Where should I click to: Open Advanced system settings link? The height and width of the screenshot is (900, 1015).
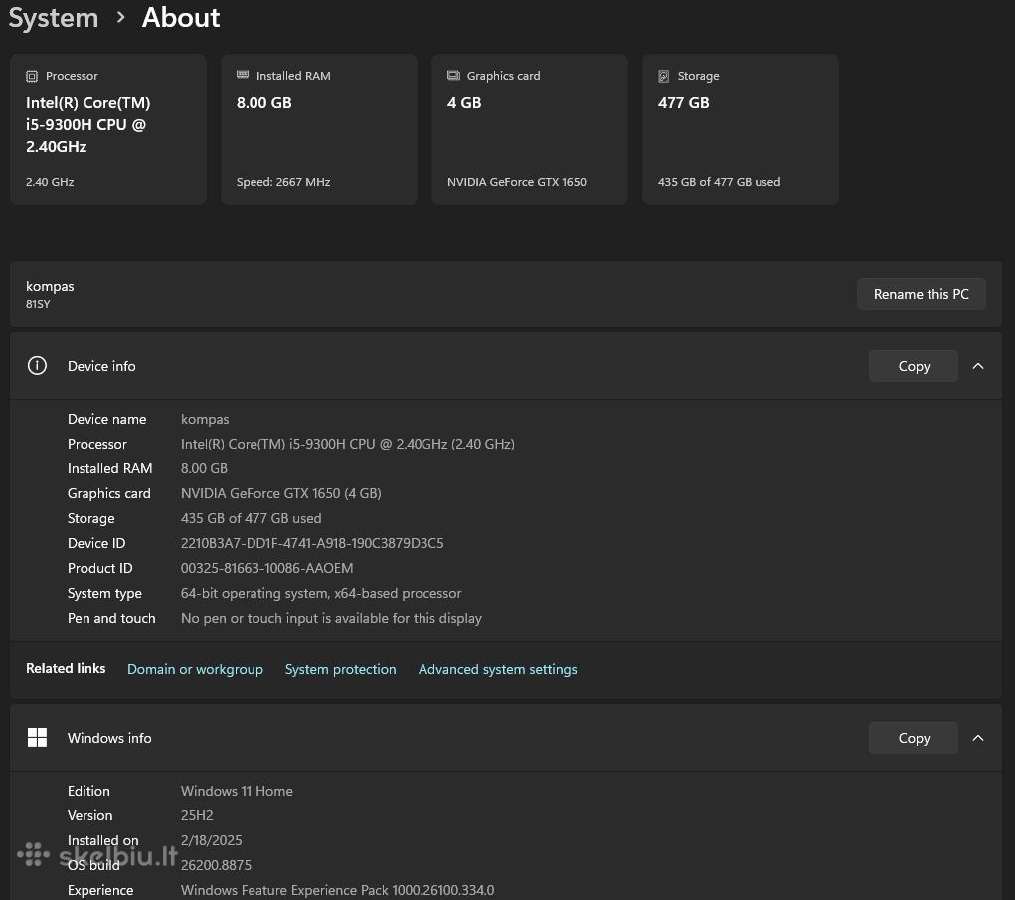pyautogui.click(x=498, y=669)
